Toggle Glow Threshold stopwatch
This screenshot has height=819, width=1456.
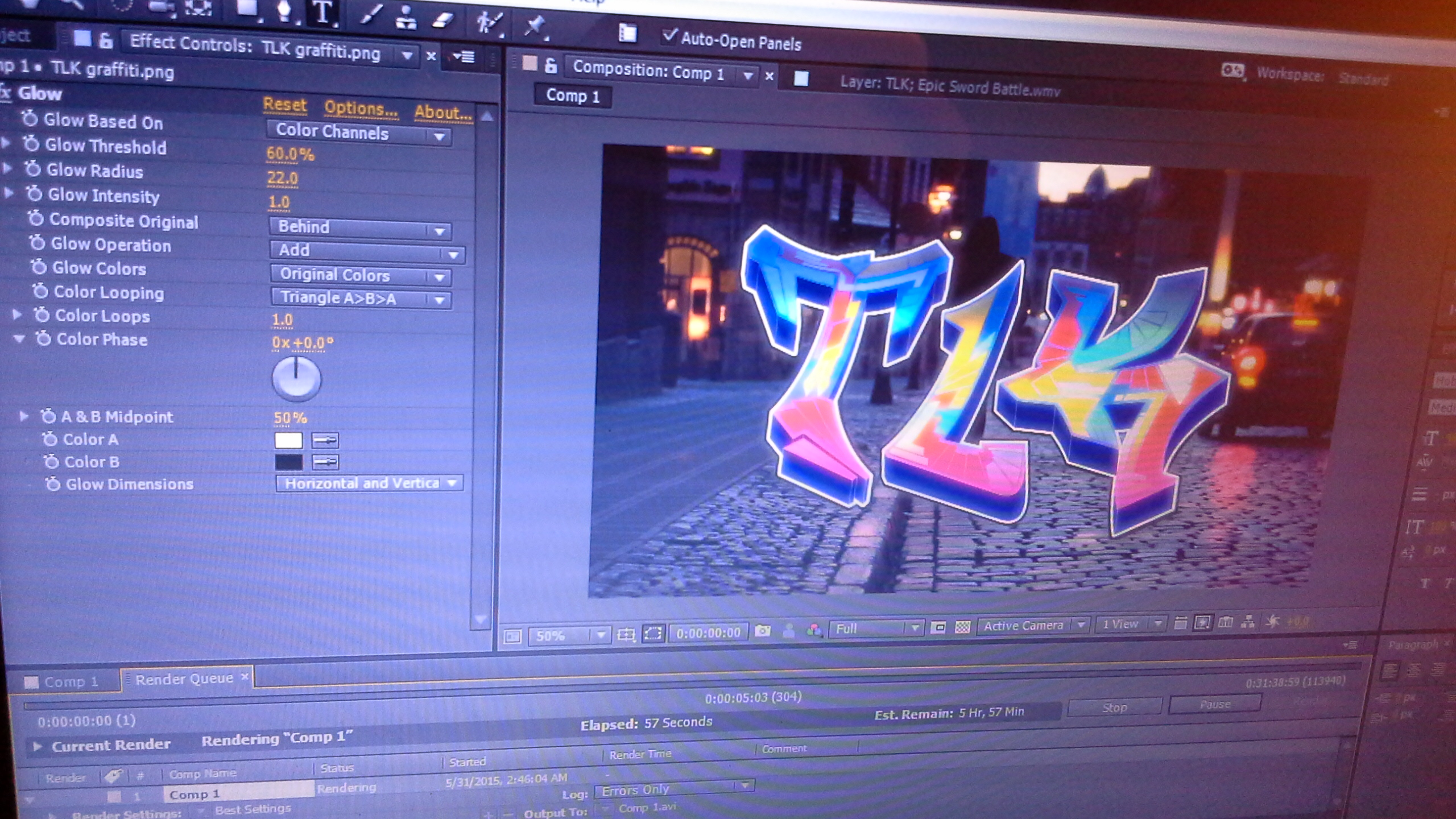[x=31, y=144]
